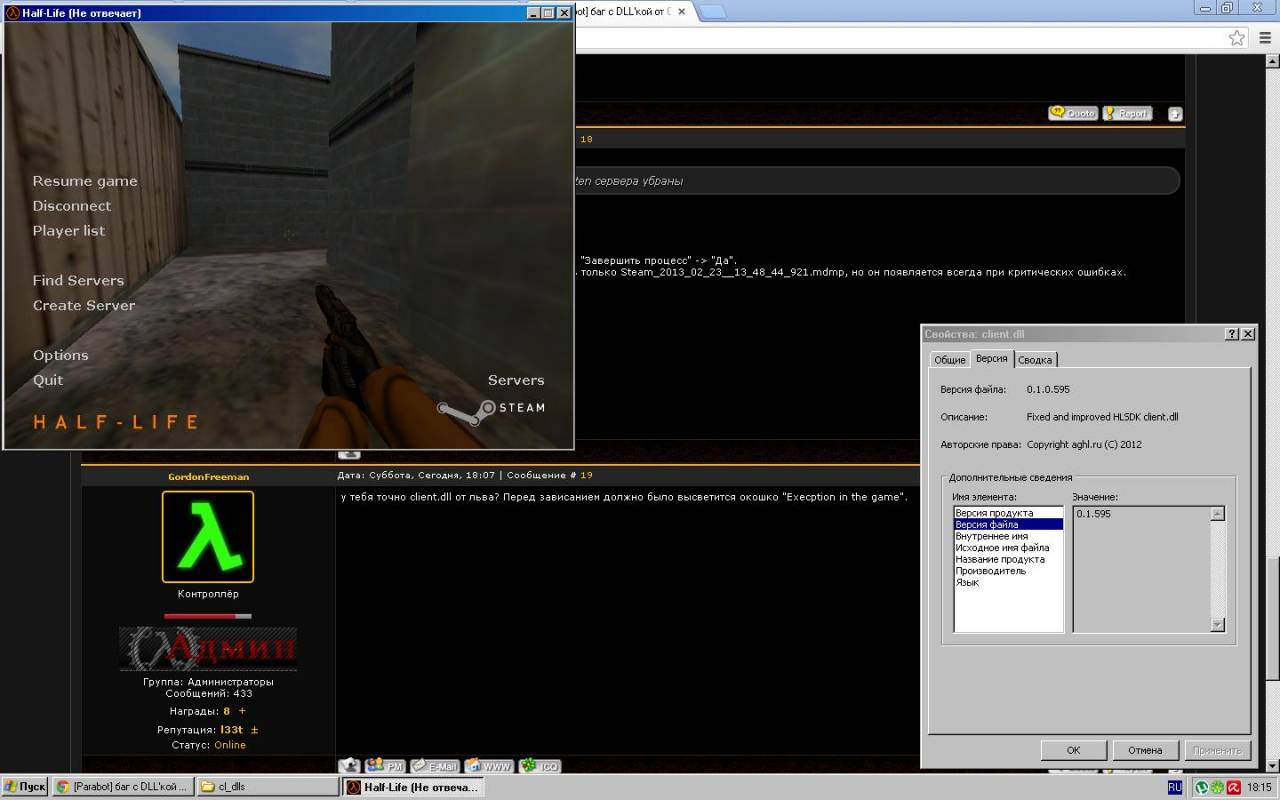
Task: Switch to the cl_dlls folder taskbar item
Action: click(267, 787)
